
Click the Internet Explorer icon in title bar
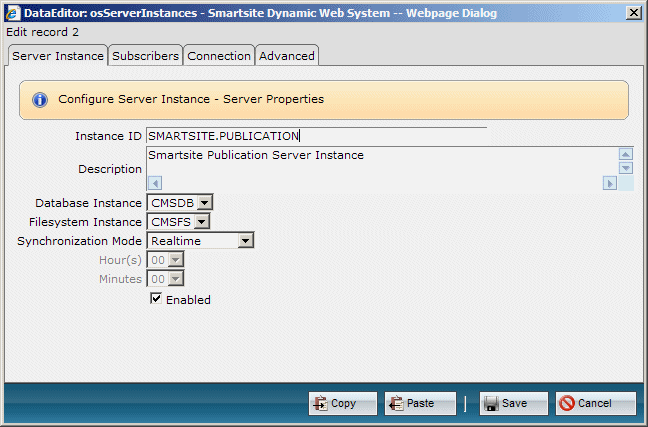click(13, 13)
